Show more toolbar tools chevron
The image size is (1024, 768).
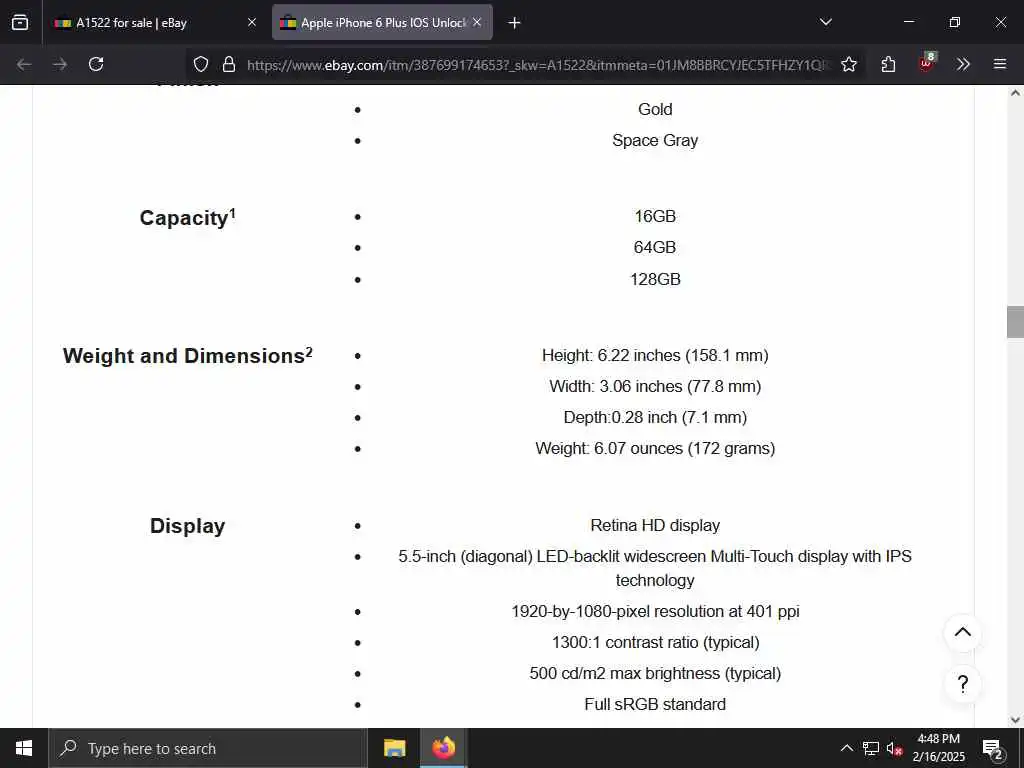click(x=963, y=64)
